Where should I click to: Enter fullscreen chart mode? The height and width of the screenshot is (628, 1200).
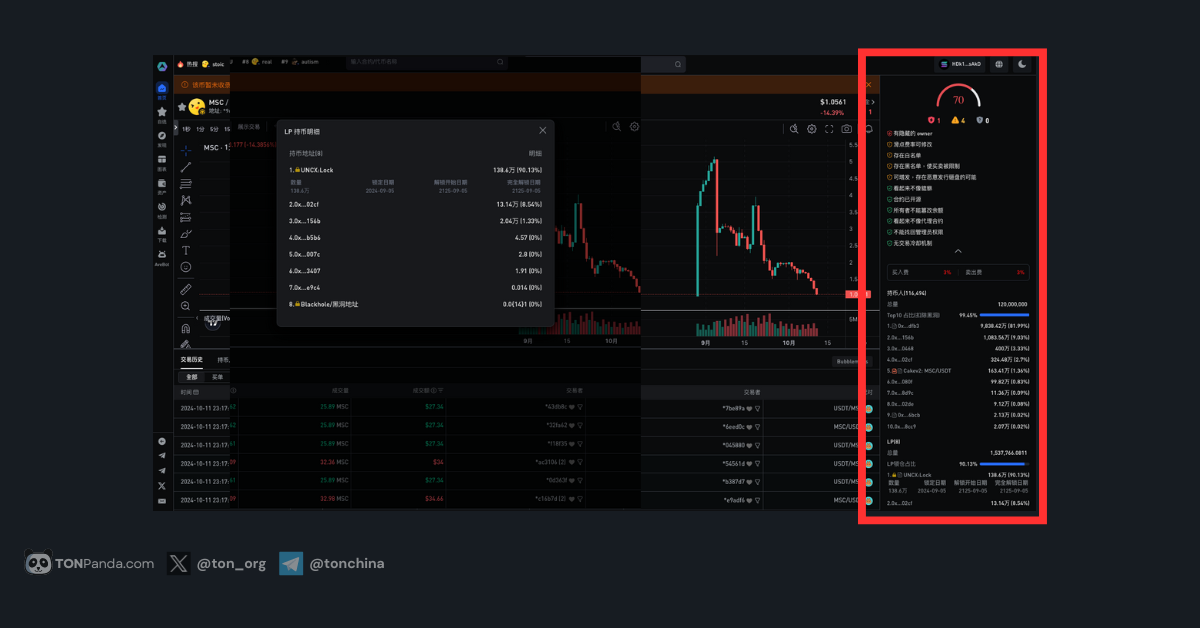click(829, 129)
